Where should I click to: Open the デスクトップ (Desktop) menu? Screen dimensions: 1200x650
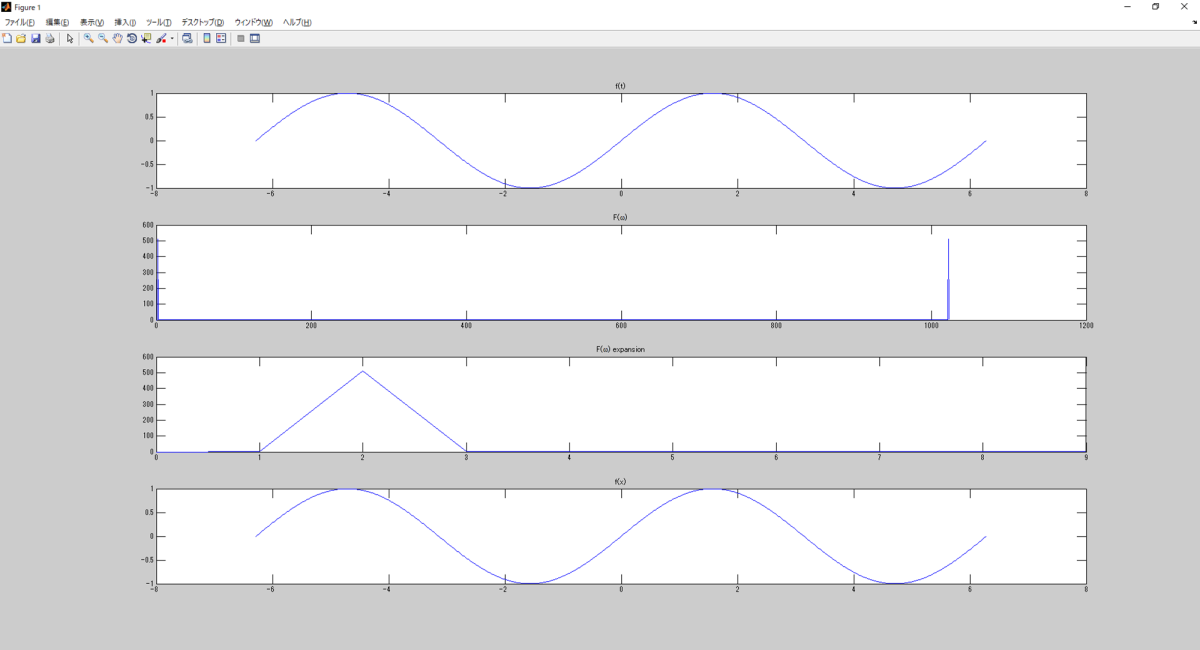tap(201, 22)
